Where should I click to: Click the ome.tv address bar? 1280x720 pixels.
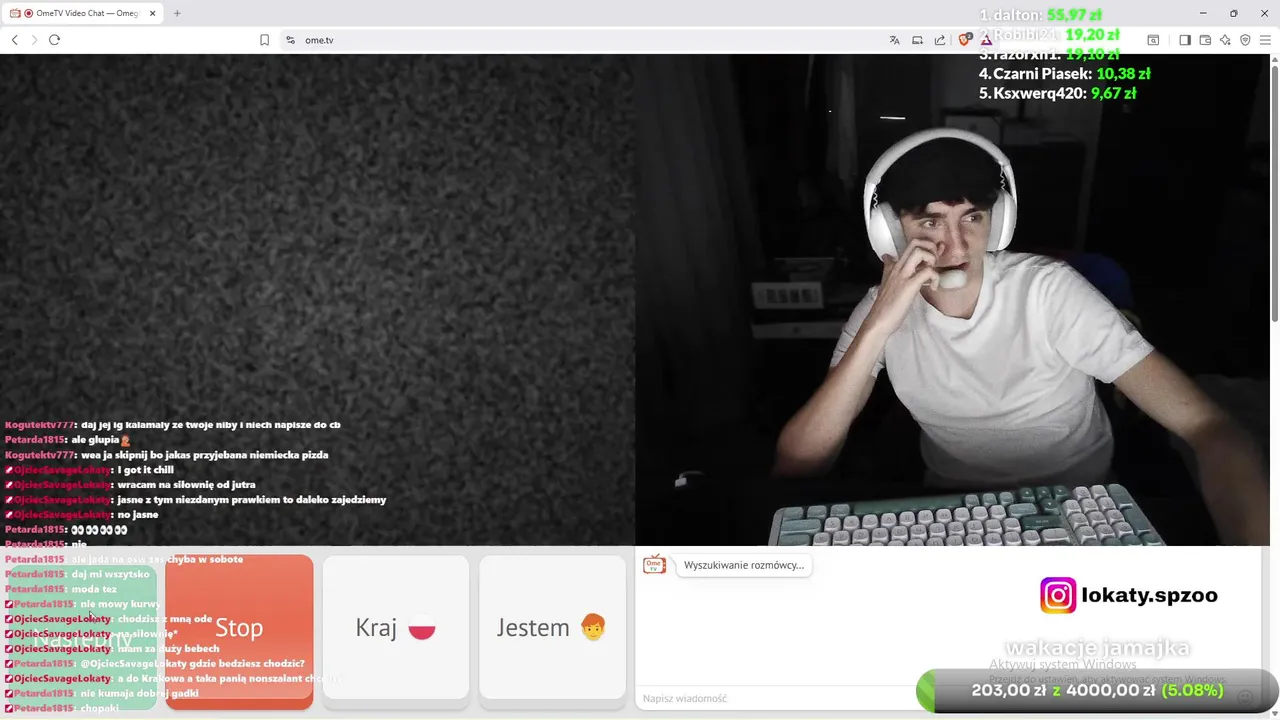(x=590, y=40)
